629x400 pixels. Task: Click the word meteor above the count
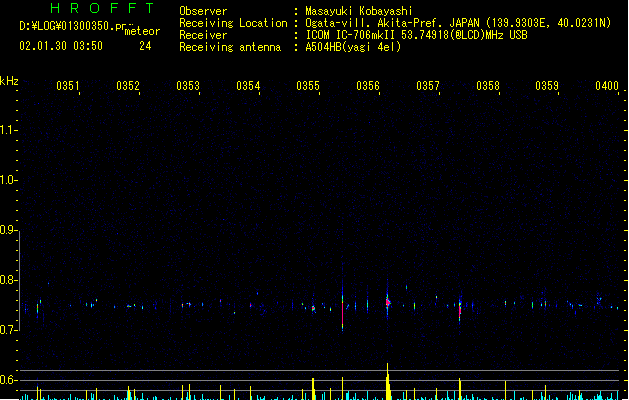pos(142,31)
